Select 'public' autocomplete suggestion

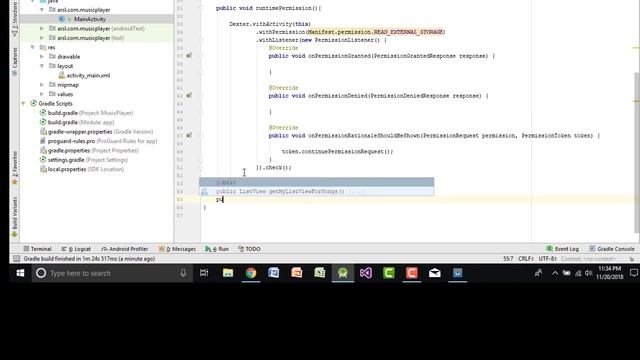click(x=316, y=182)
